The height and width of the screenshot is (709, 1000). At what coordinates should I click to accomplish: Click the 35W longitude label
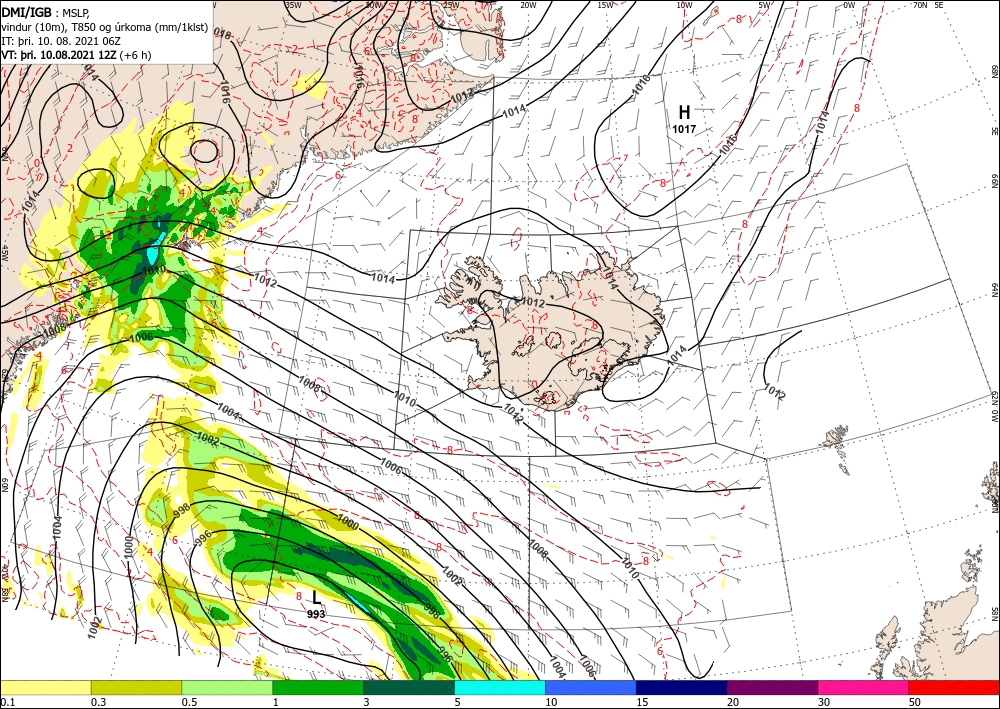[x=293, y=5]
